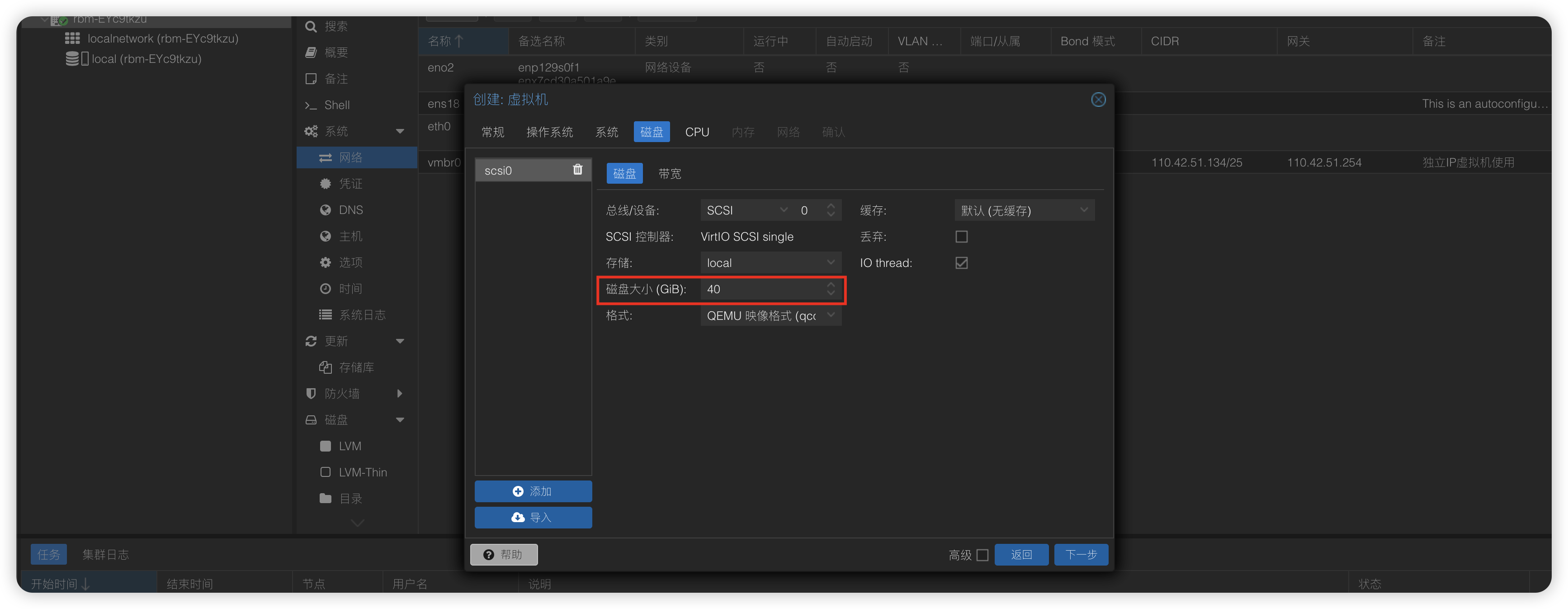Image resolution: width=1568 pixels, height=609 pixels.
Task: Enable the 丢弃 (discard) checkbox
Action: click(x=961, y=237)
